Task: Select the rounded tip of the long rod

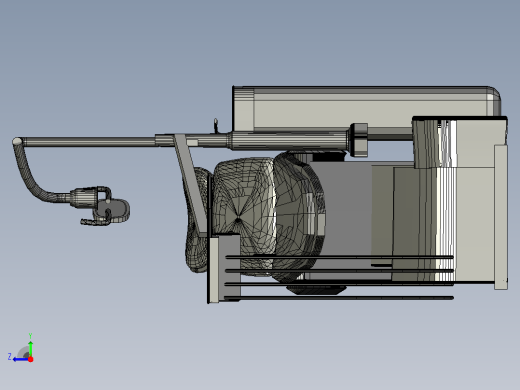Action: click(x=17, y=141)
